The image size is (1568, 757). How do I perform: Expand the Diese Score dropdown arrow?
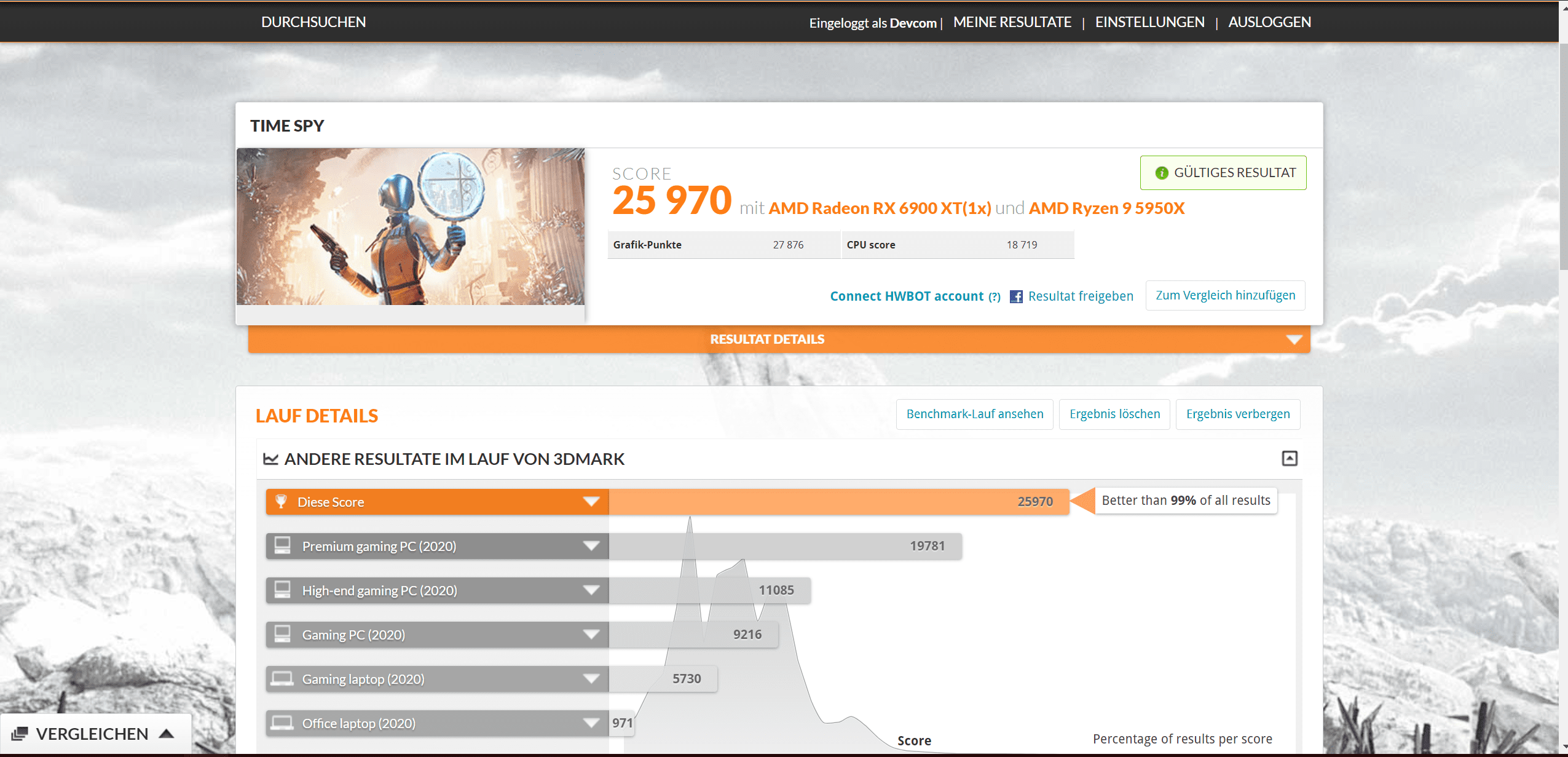pos(591,502)
